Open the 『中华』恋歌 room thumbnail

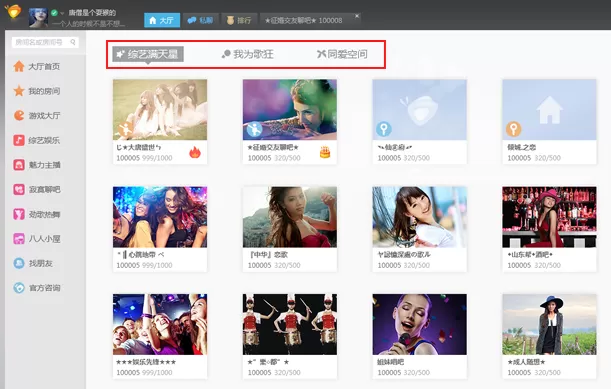(290, 217)
